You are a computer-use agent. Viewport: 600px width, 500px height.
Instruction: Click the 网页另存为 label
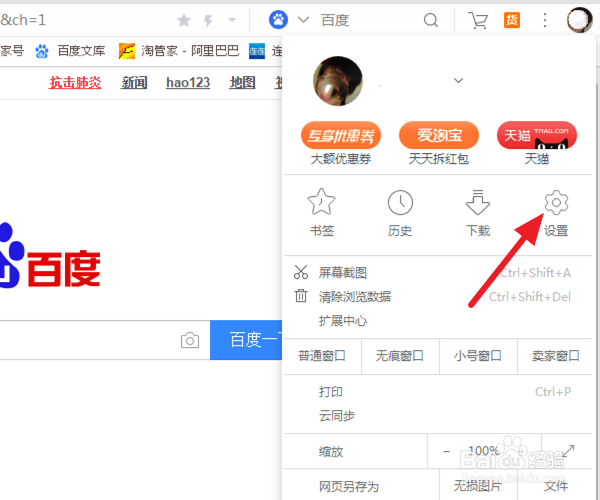pos(349,487)
